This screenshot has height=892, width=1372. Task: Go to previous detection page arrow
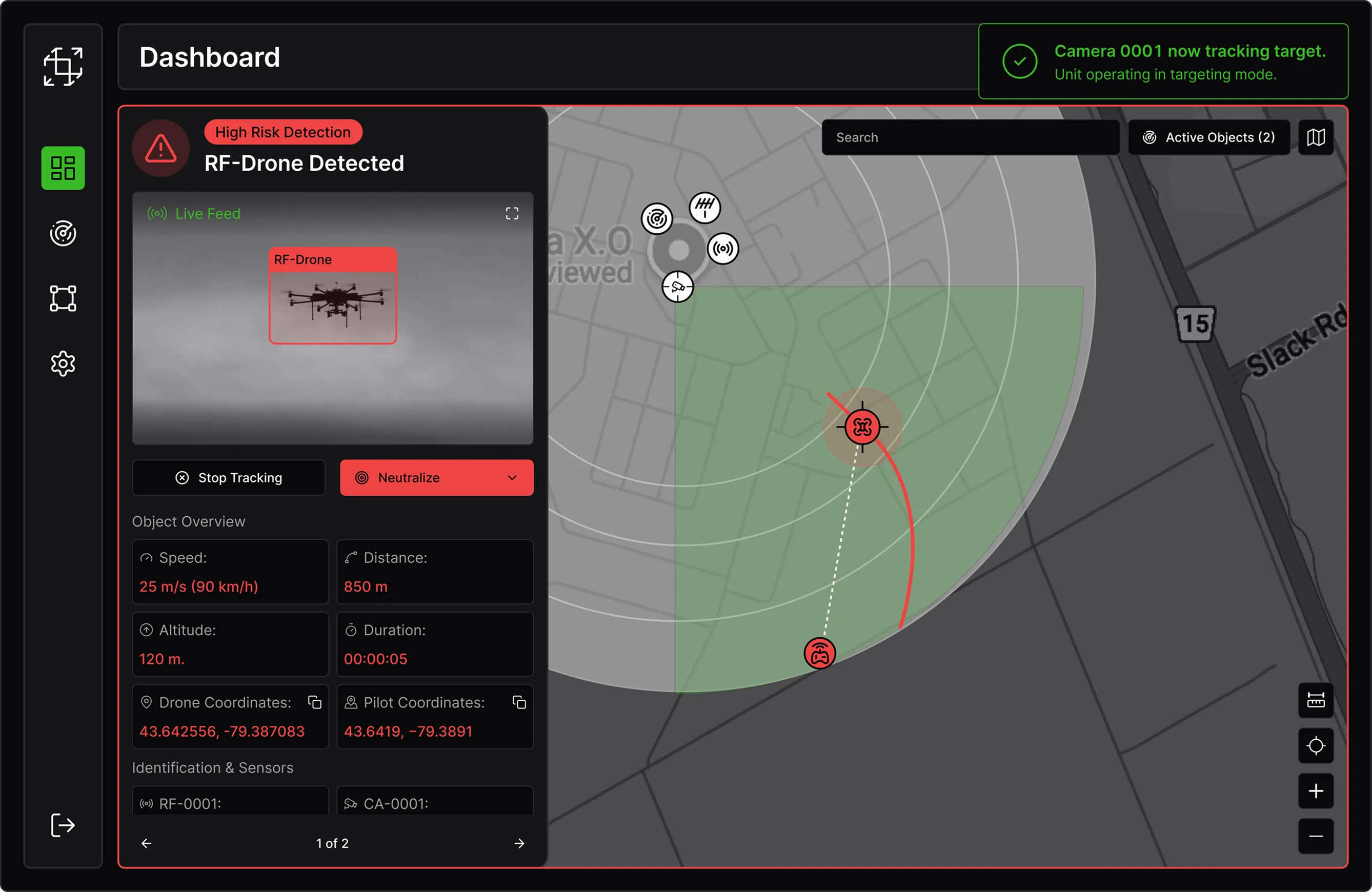click(x=147, y=843)
